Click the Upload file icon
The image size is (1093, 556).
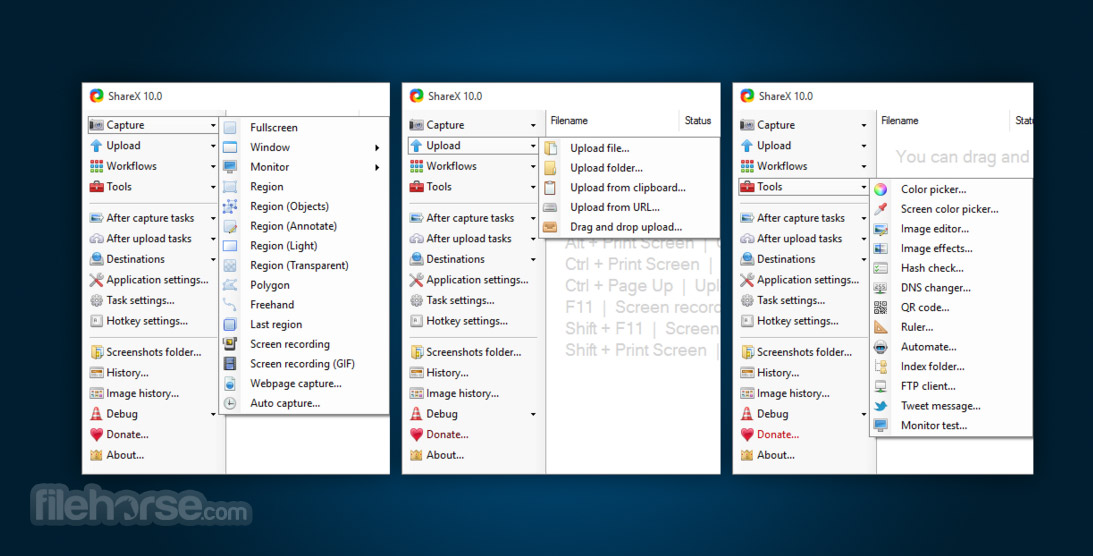pyautogui.click(x=551, y=148)
